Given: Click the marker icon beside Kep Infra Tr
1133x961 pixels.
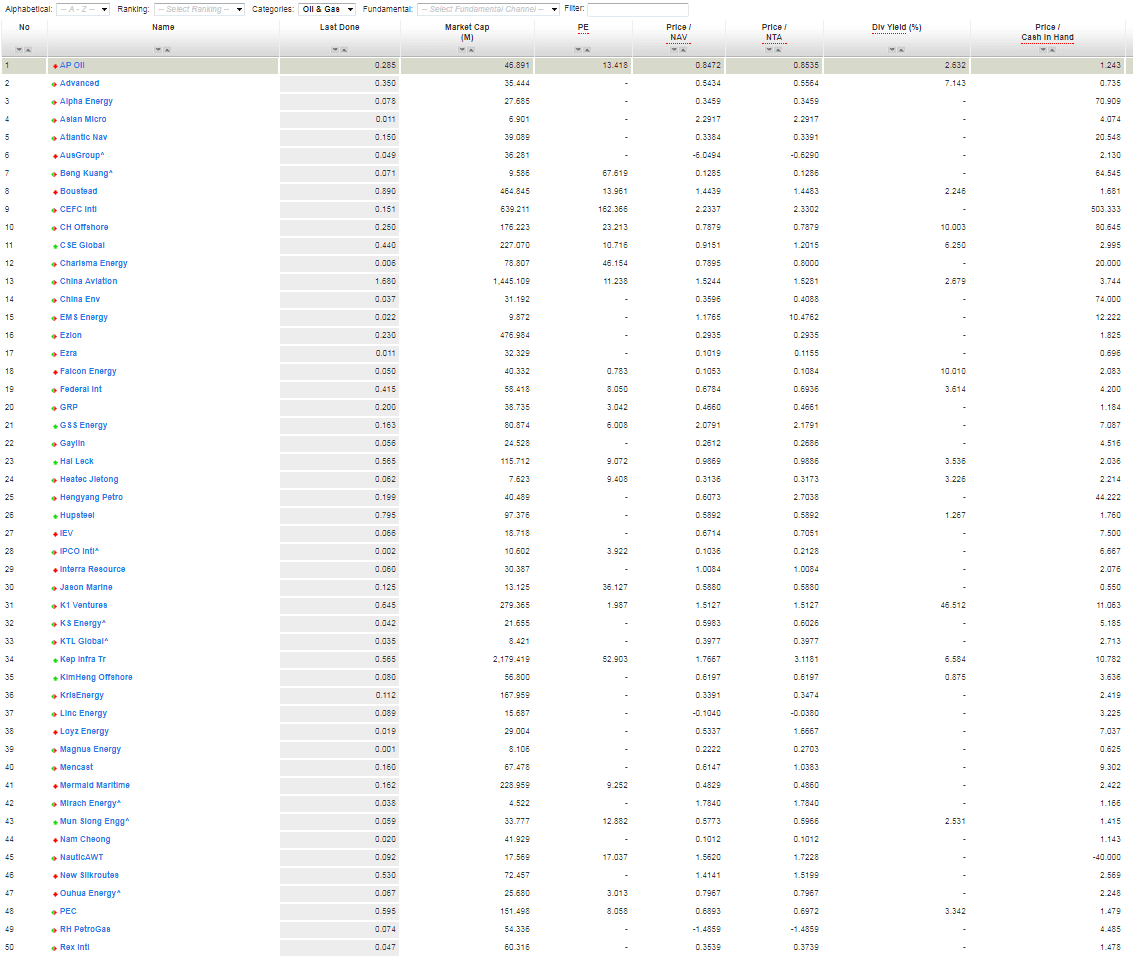Looking at the screenshot, I should 55,660.
